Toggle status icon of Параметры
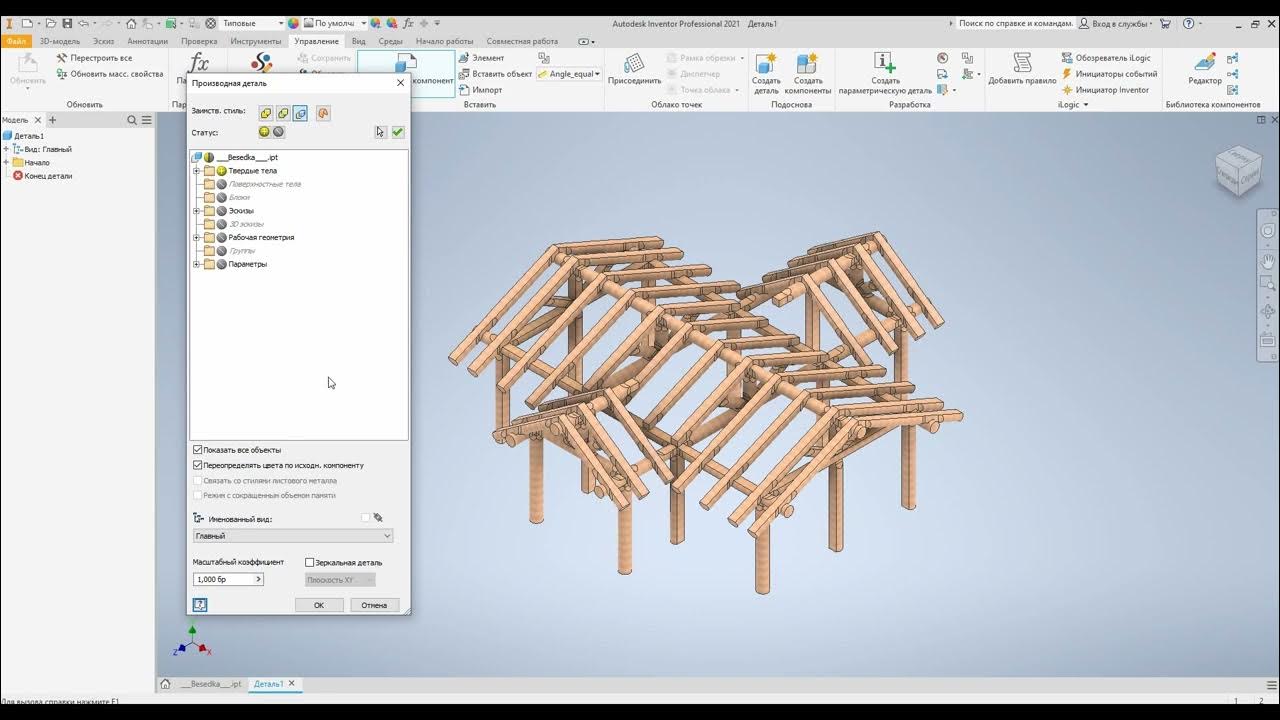Image resolution: width=1280 pixels, height=720 pixels. tap(222, 264)
